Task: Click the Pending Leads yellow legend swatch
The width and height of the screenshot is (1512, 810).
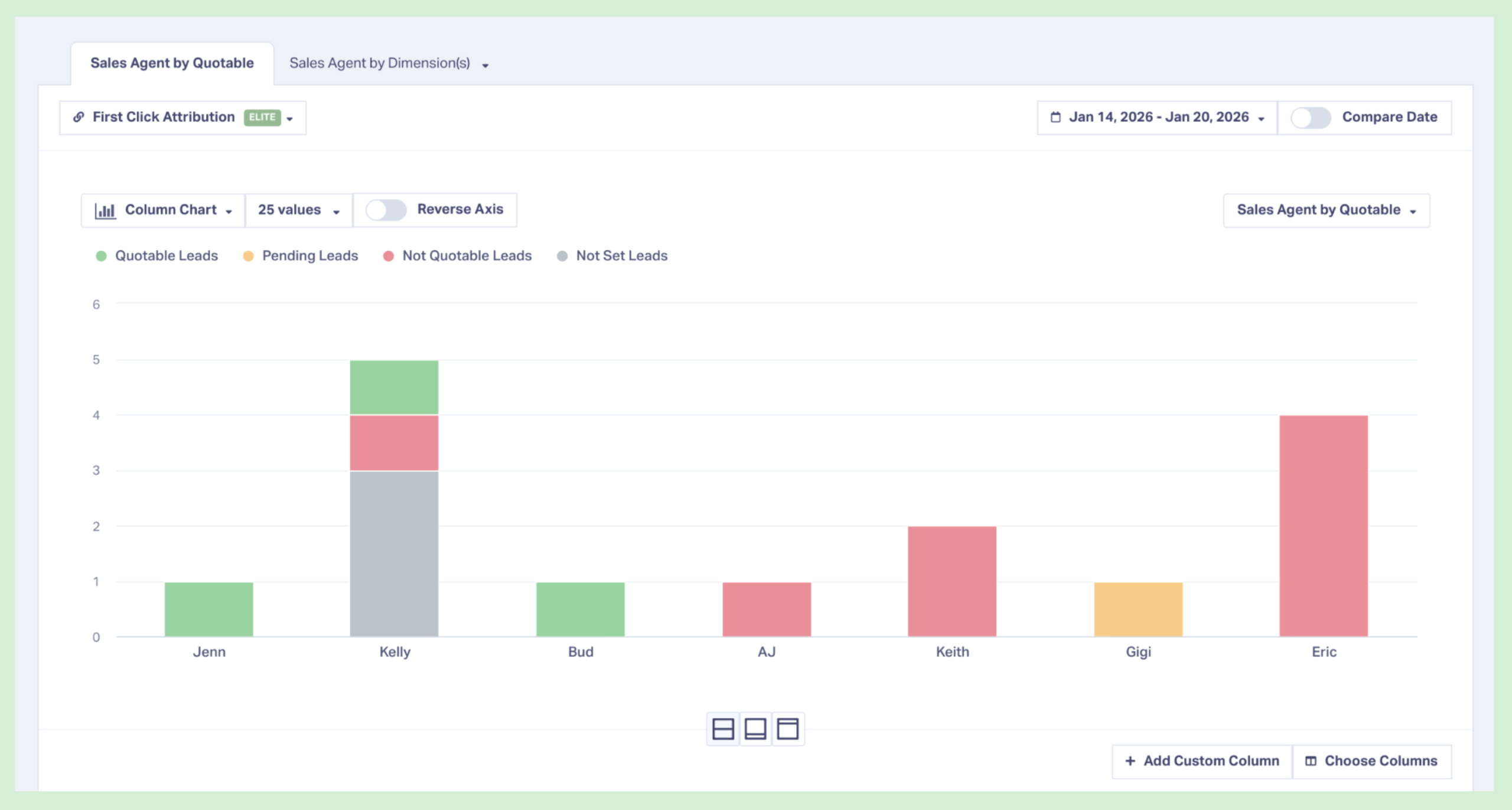Action: point(248,256)
